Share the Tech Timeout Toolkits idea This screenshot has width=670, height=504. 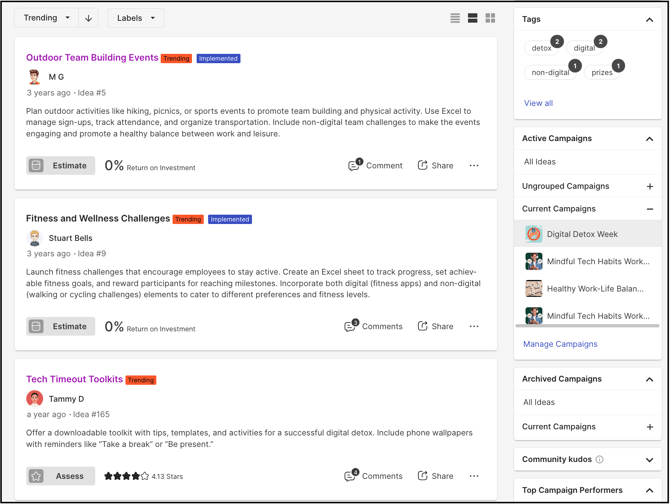pyautogui.click(x=435, y=476)
